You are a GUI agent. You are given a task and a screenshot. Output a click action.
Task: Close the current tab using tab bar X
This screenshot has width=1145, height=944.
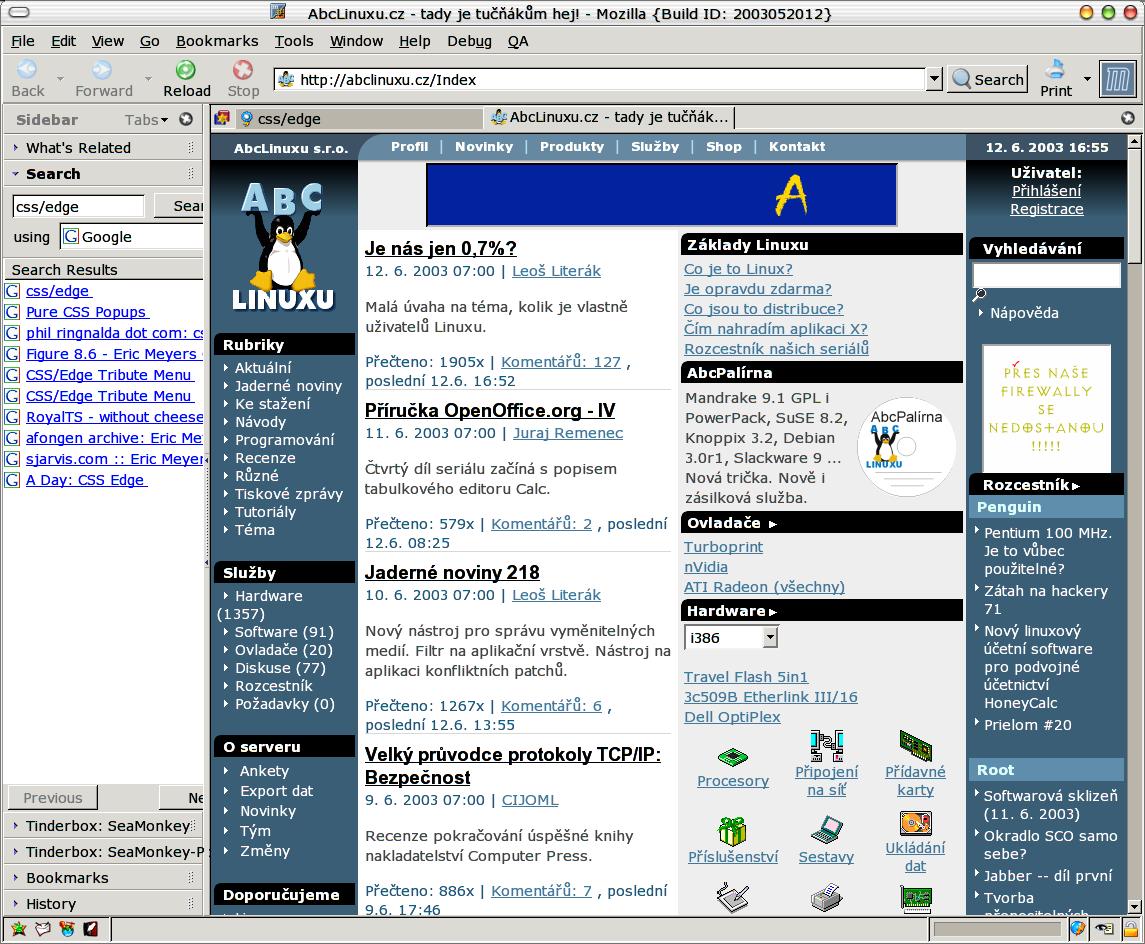pos(1128,118)
